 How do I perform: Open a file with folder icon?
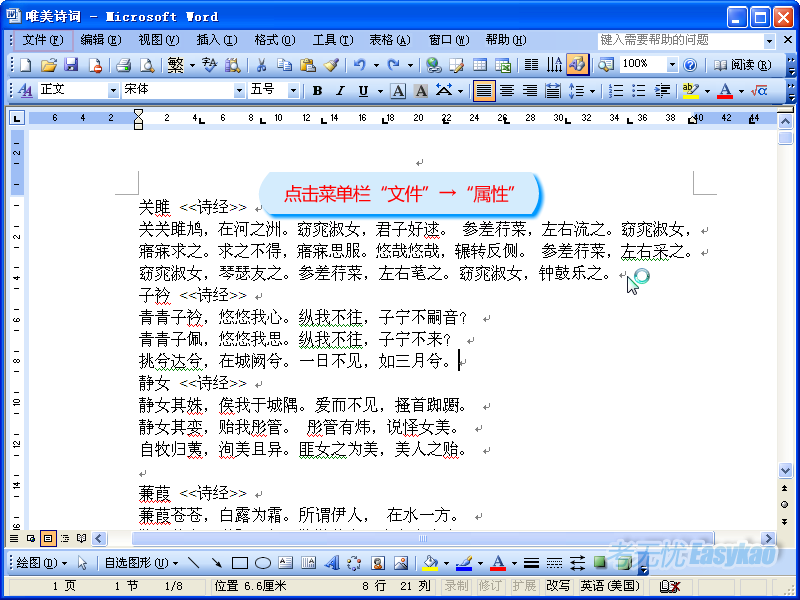tap(48, 65)
